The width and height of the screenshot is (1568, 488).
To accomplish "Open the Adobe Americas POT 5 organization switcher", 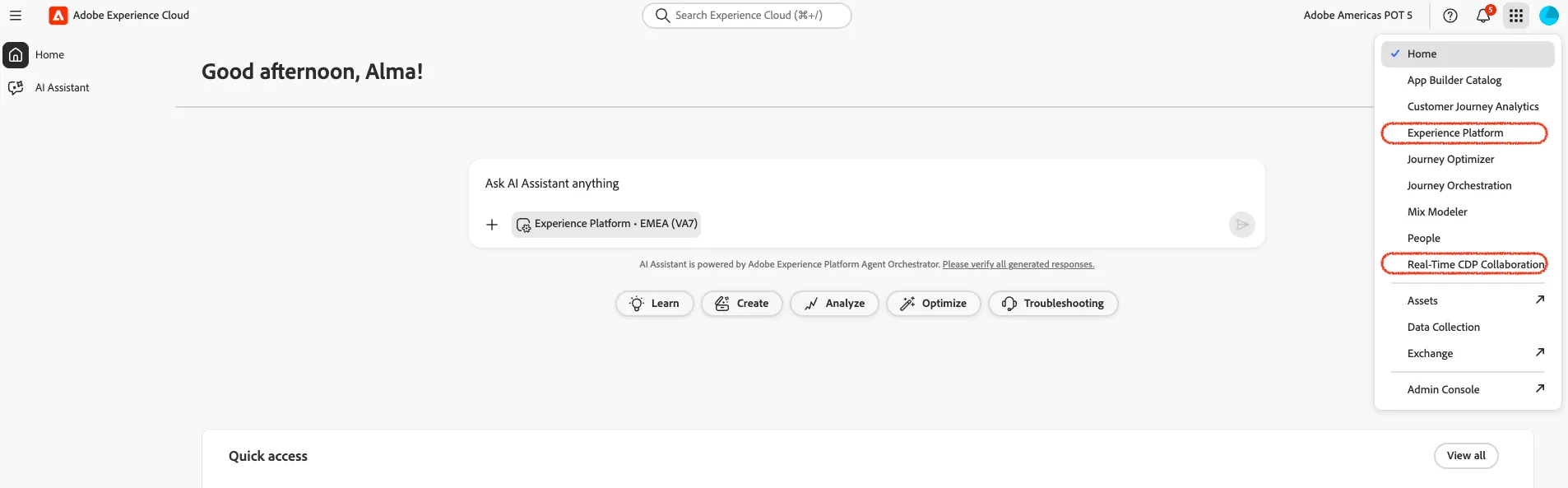I will click(x=1358, y=16).
